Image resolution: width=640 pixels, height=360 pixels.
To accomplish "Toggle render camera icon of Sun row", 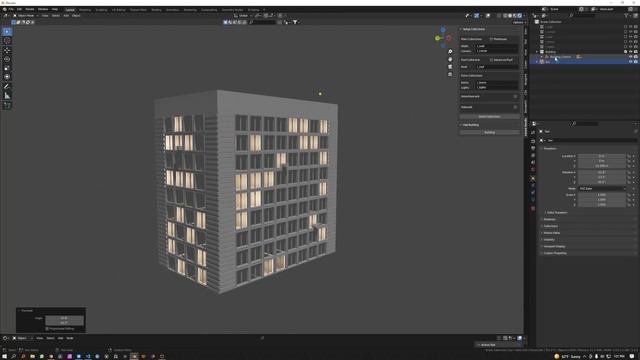I will 636,62.
